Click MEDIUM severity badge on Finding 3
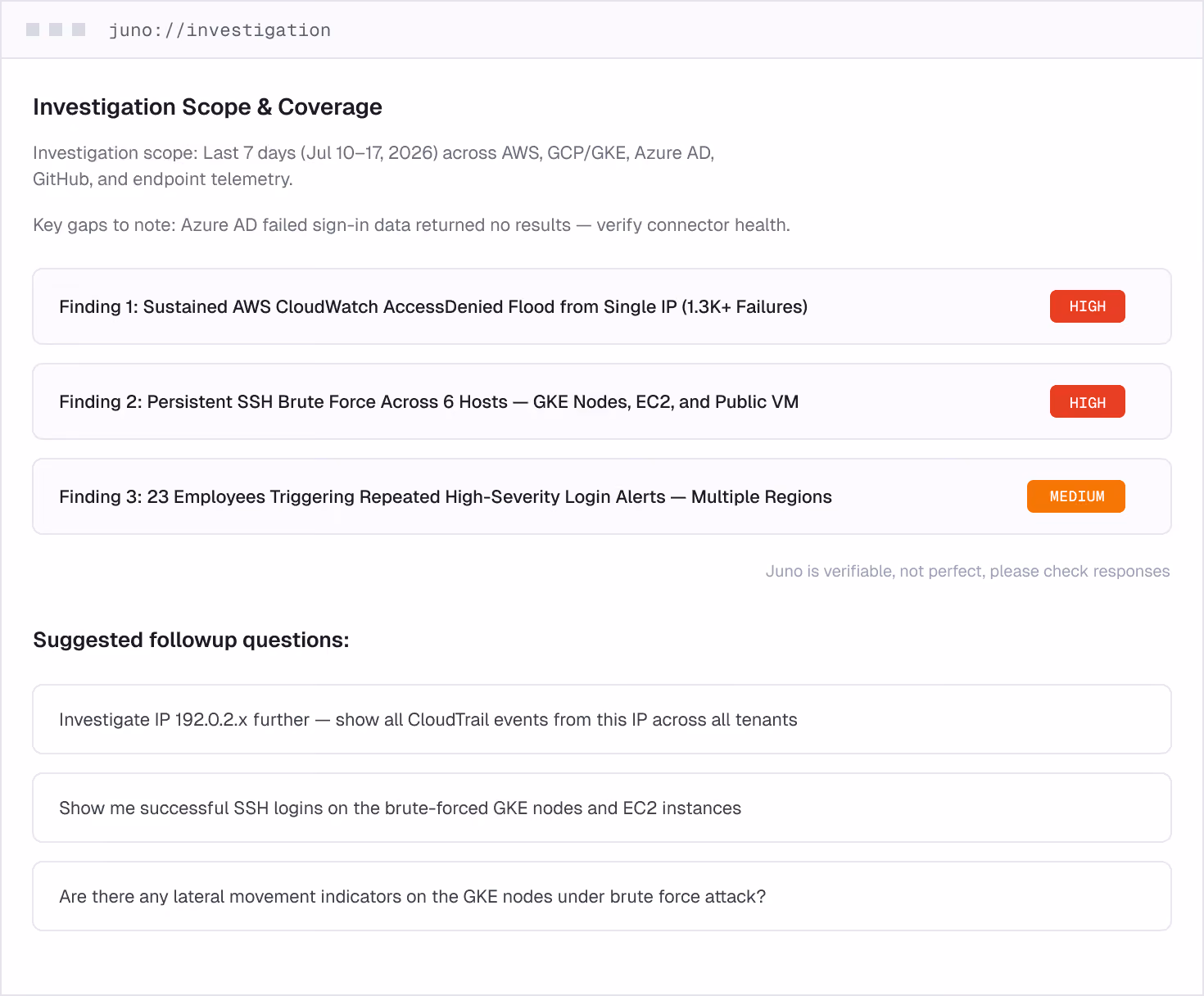Screen dimensions: 1204x996 pyautogui.click(x=1076, y=496)
